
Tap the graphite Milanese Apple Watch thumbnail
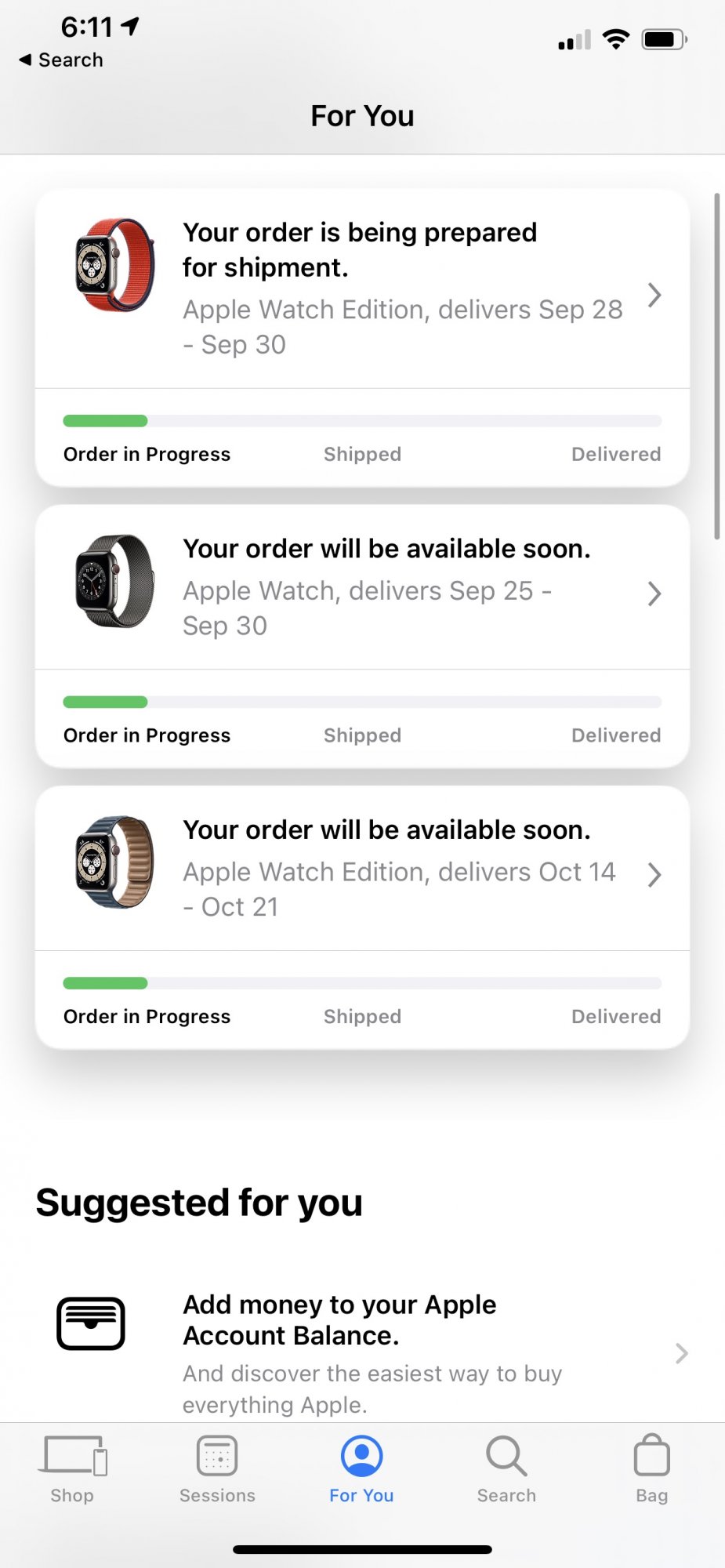pyautogui.click(x=114, y=581)
